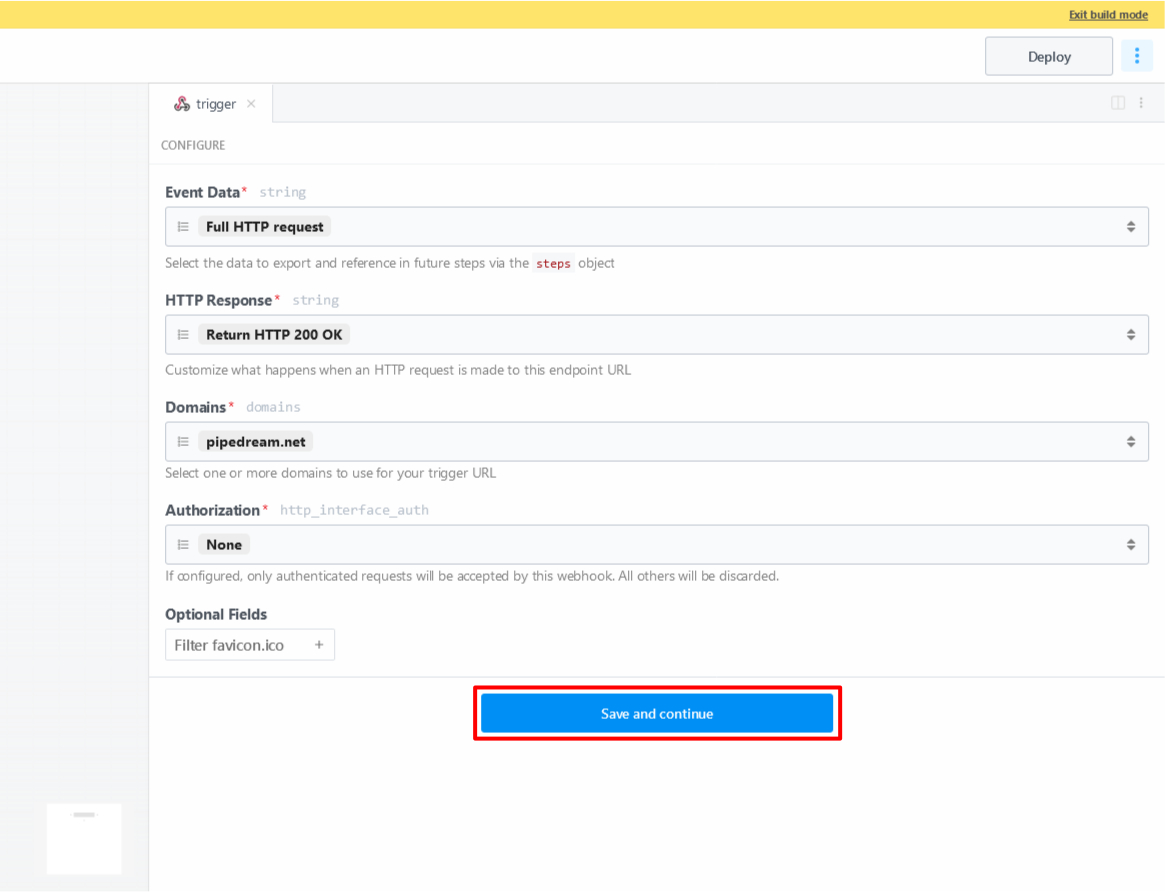Screen dimensions: 1165x892
Task: Click the Authorization field label
Action: tap(212, 510)
